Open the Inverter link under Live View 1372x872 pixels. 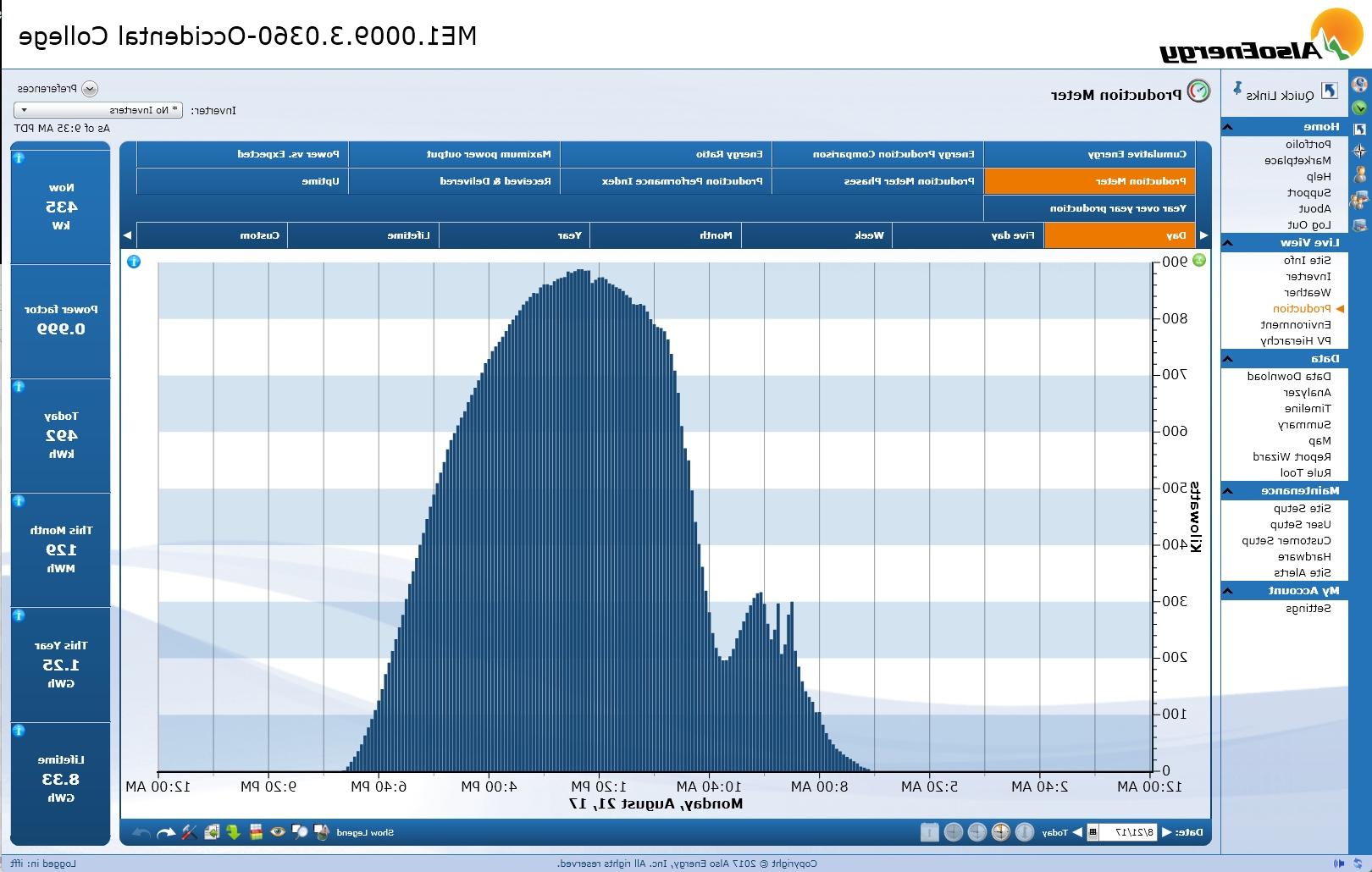(x=1309, y=277)
